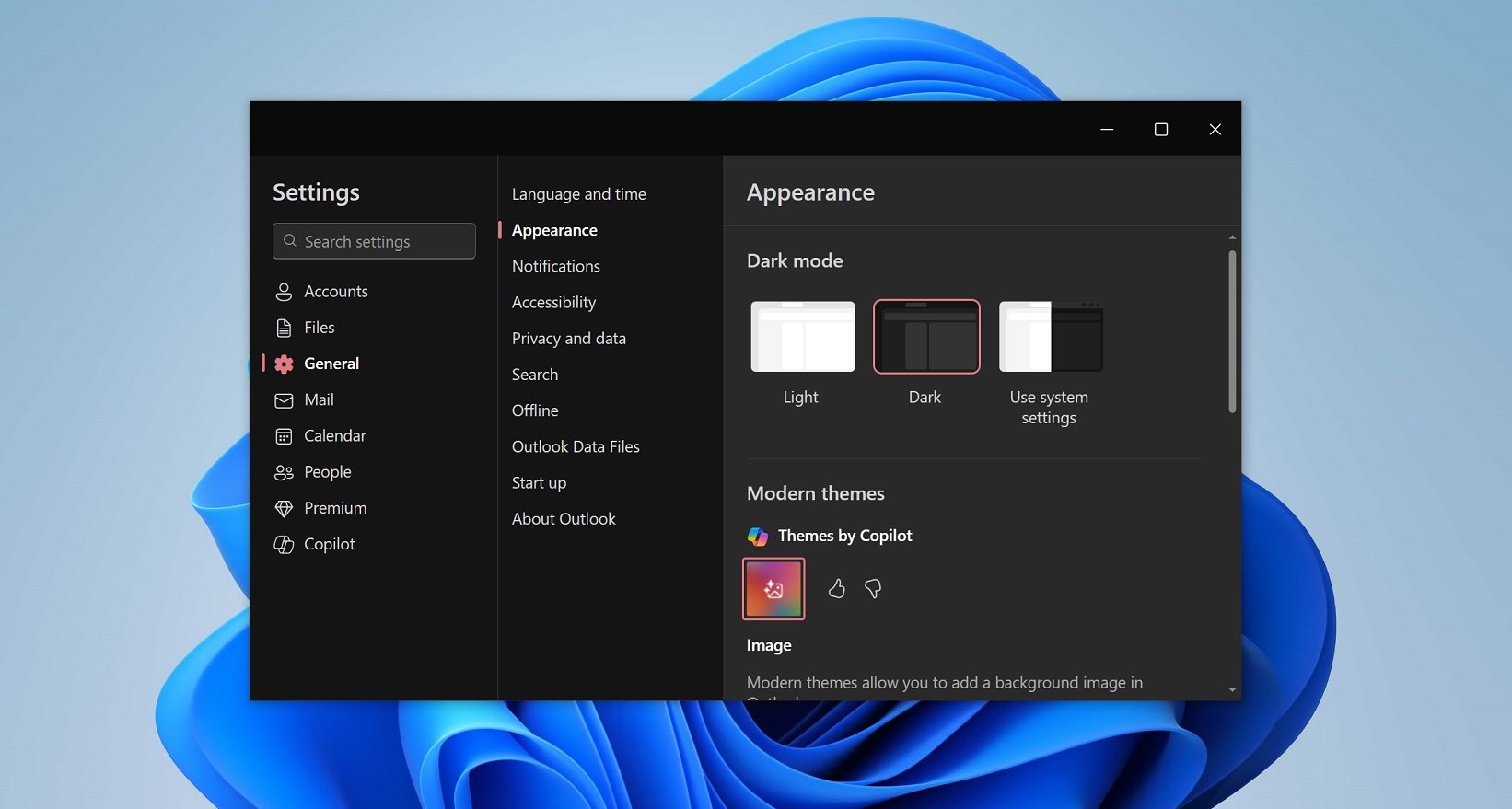Select the Dark mode option
This screenshot has width=1512, height=809.
tap(925, 337)
